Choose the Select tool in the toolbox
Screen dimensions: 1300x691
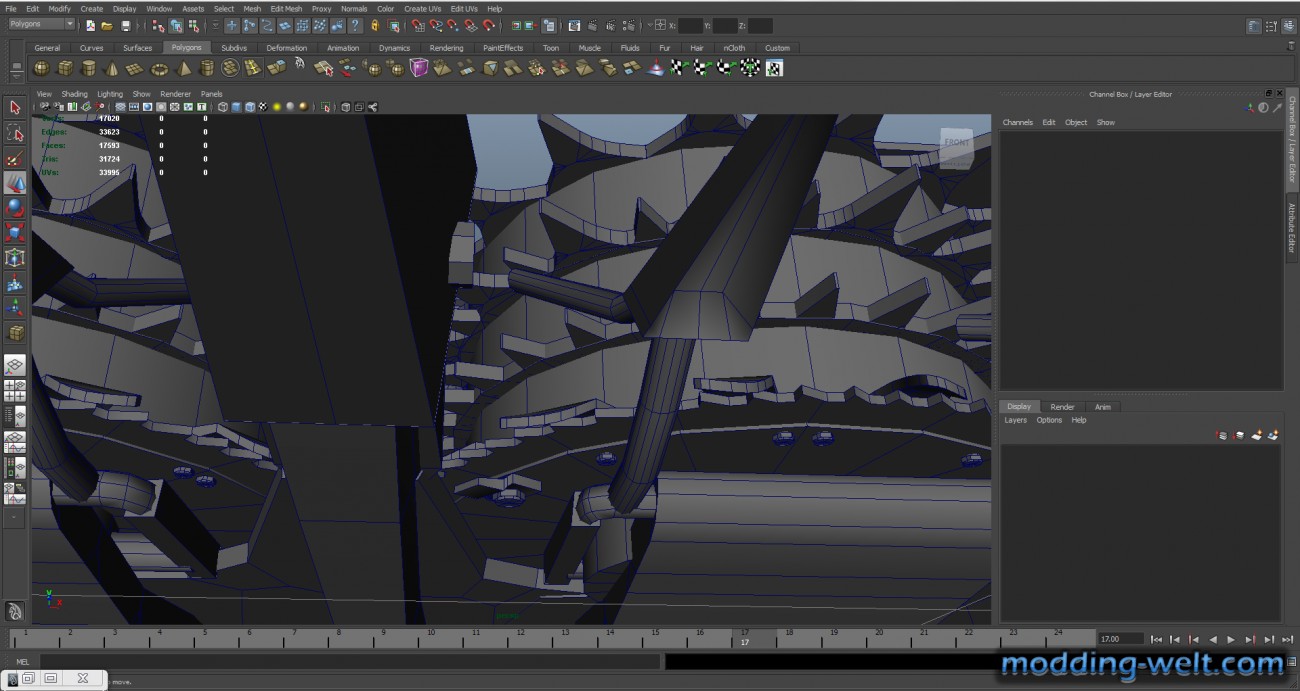pyautogui.click(x=15, y=107)
